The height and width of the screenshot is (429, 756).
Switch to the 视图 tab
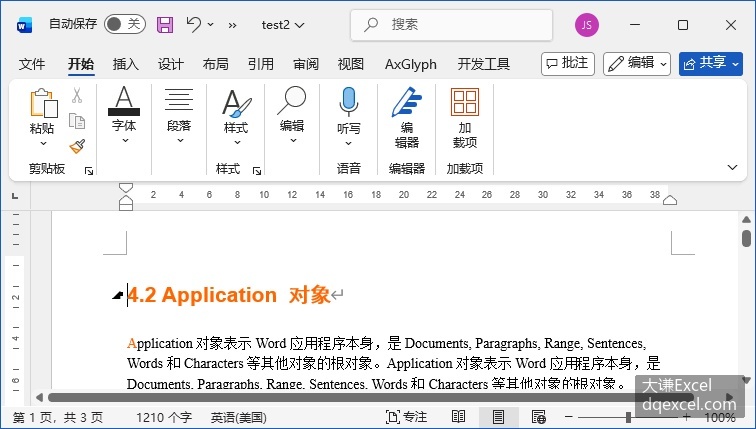(x=351, y=64)
